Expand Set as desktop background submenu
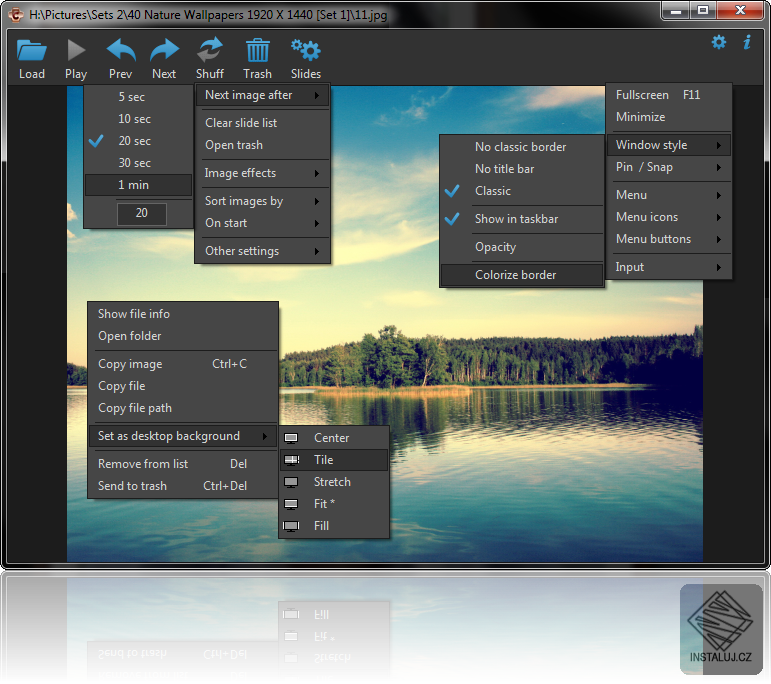Image resolution: width=771 pixels, height=684 pixels. [183, 436]
